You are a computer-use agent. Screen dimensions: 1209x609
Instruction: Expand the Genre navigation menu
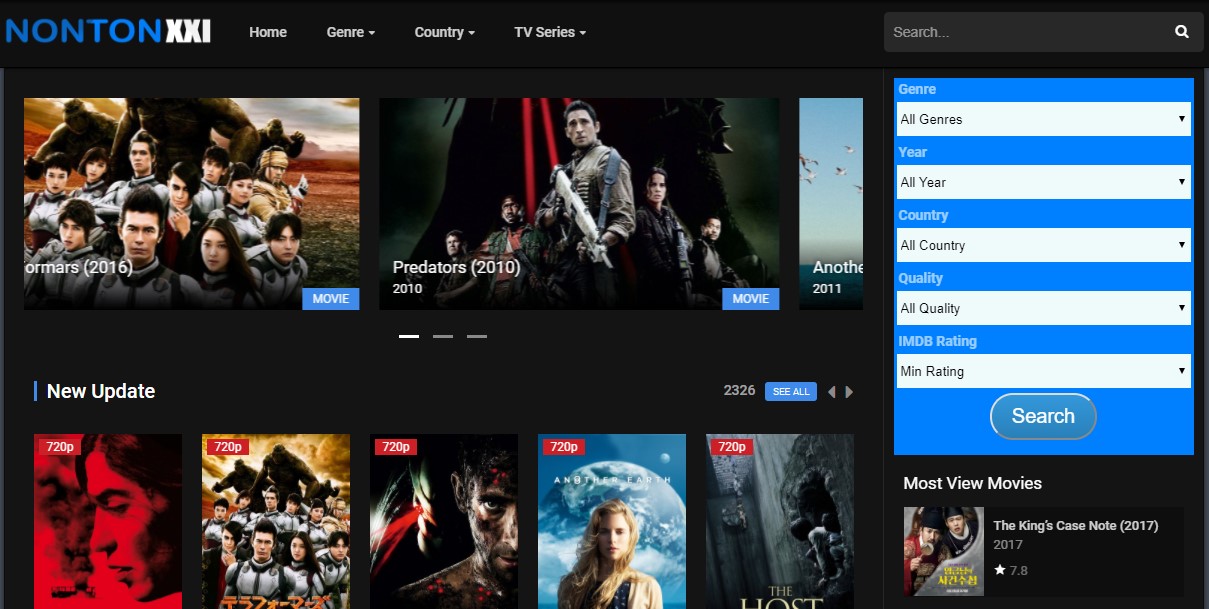(351, 32)
